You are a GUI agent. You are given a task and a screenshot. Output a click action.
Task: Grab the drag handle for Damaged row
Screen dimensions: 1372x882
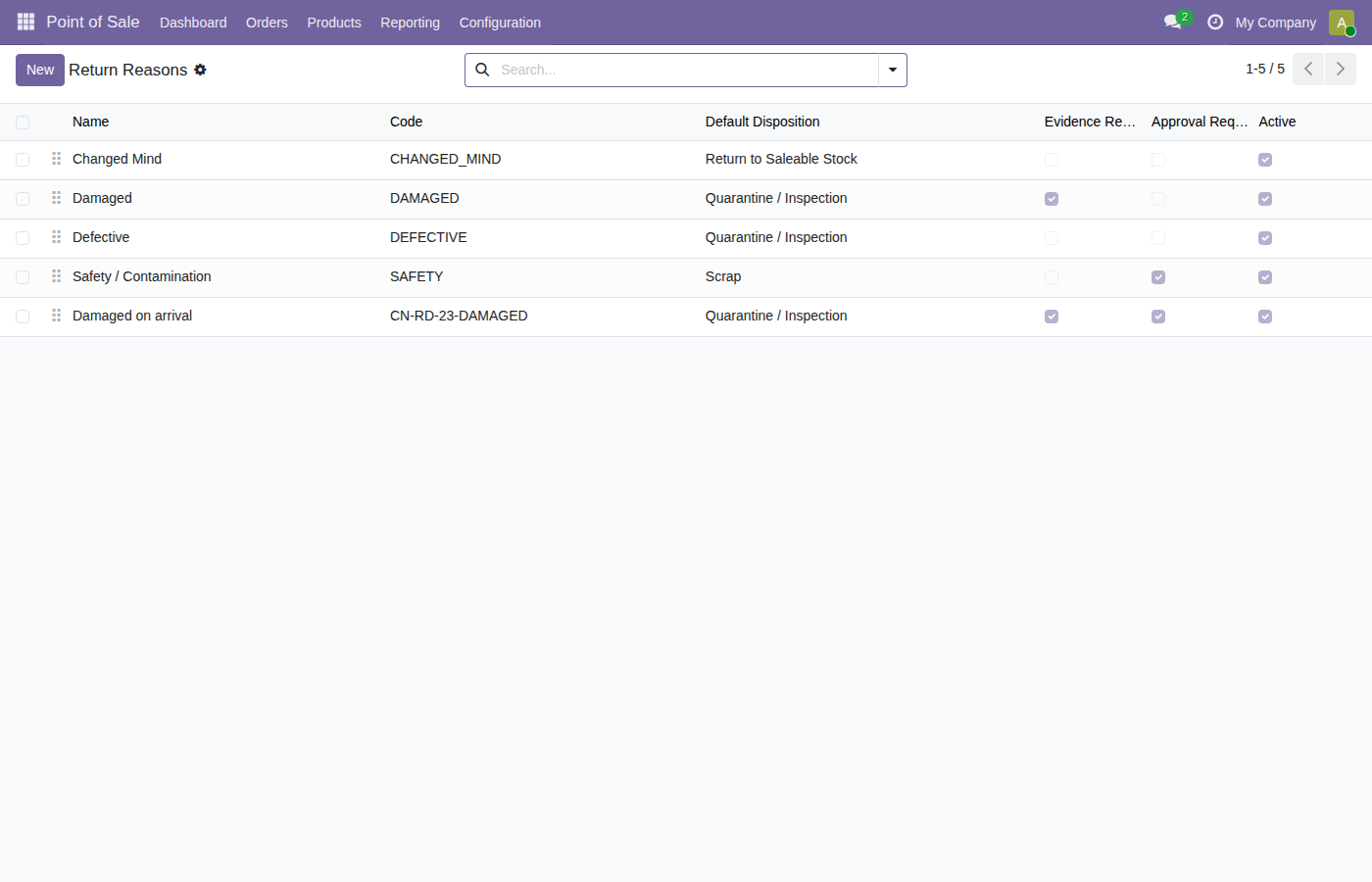(x=56, y=198)
